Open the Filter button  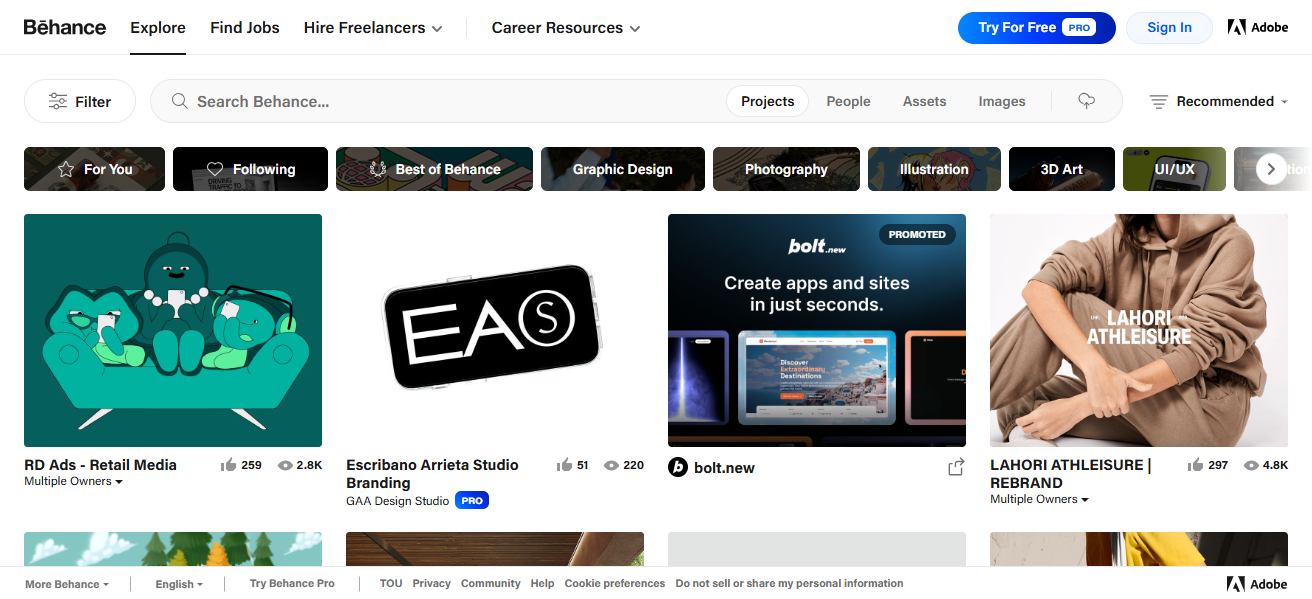(80, 101)
